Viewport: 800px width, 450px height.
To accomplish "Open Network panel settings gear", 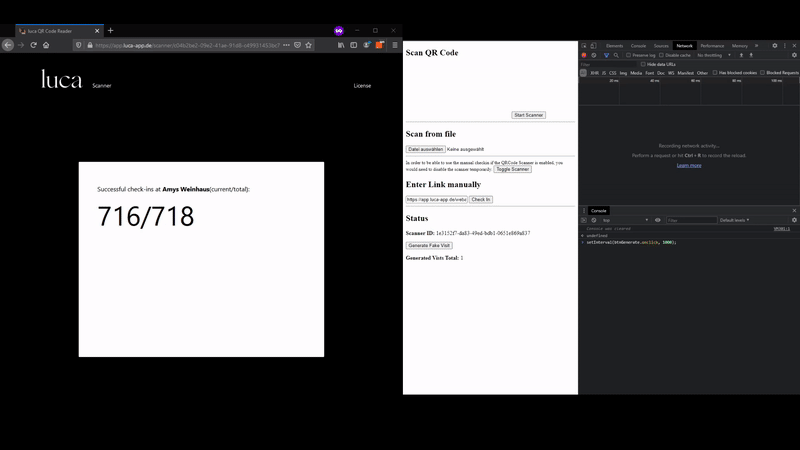I will click(x=794, y=55).
